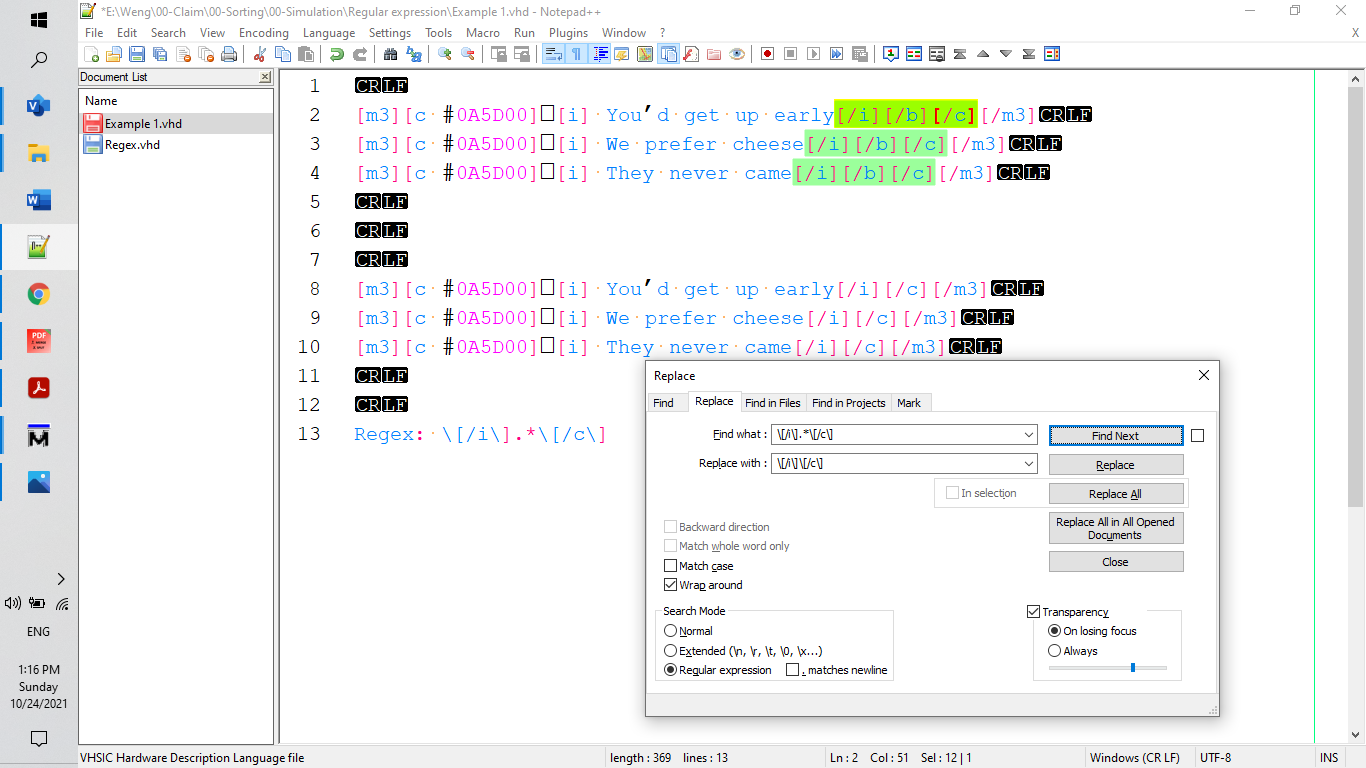Switch to Find in Projects tab

click(x=849, y=402)
